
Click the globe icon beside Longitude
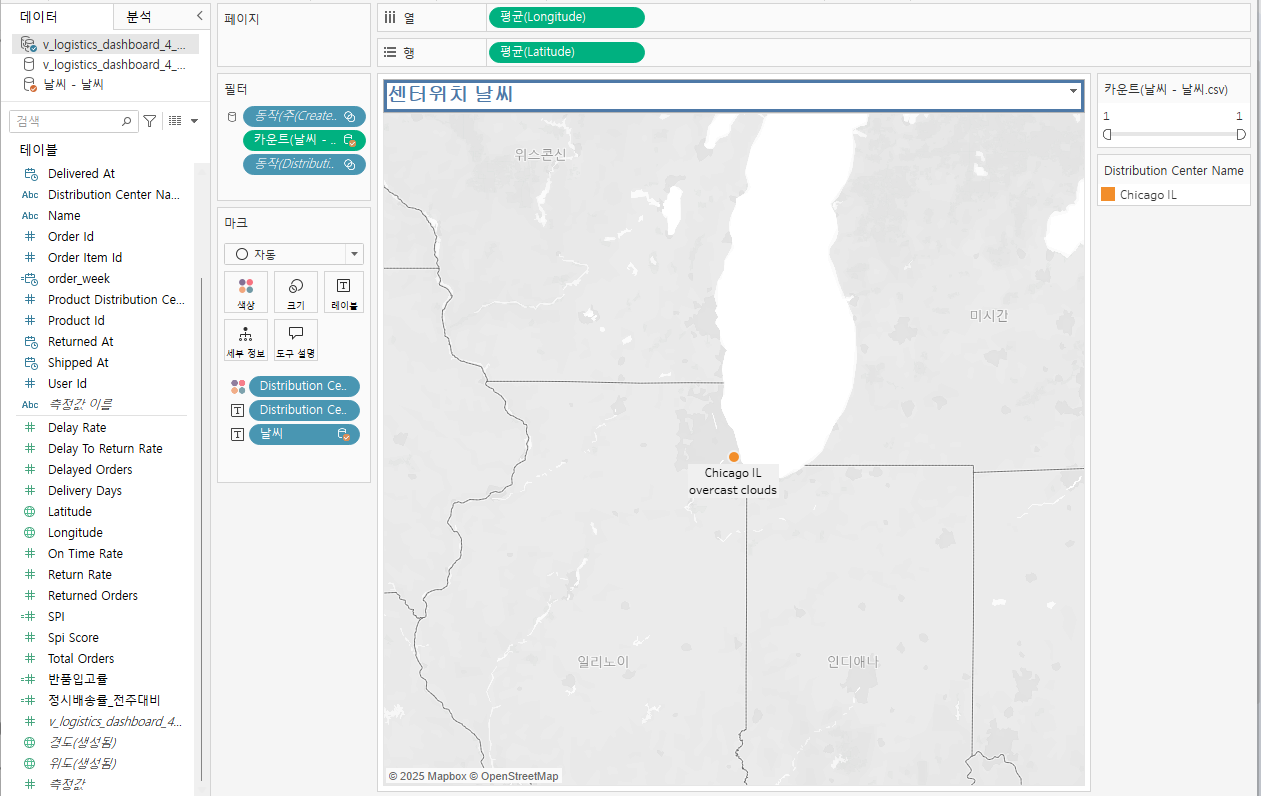29,533
